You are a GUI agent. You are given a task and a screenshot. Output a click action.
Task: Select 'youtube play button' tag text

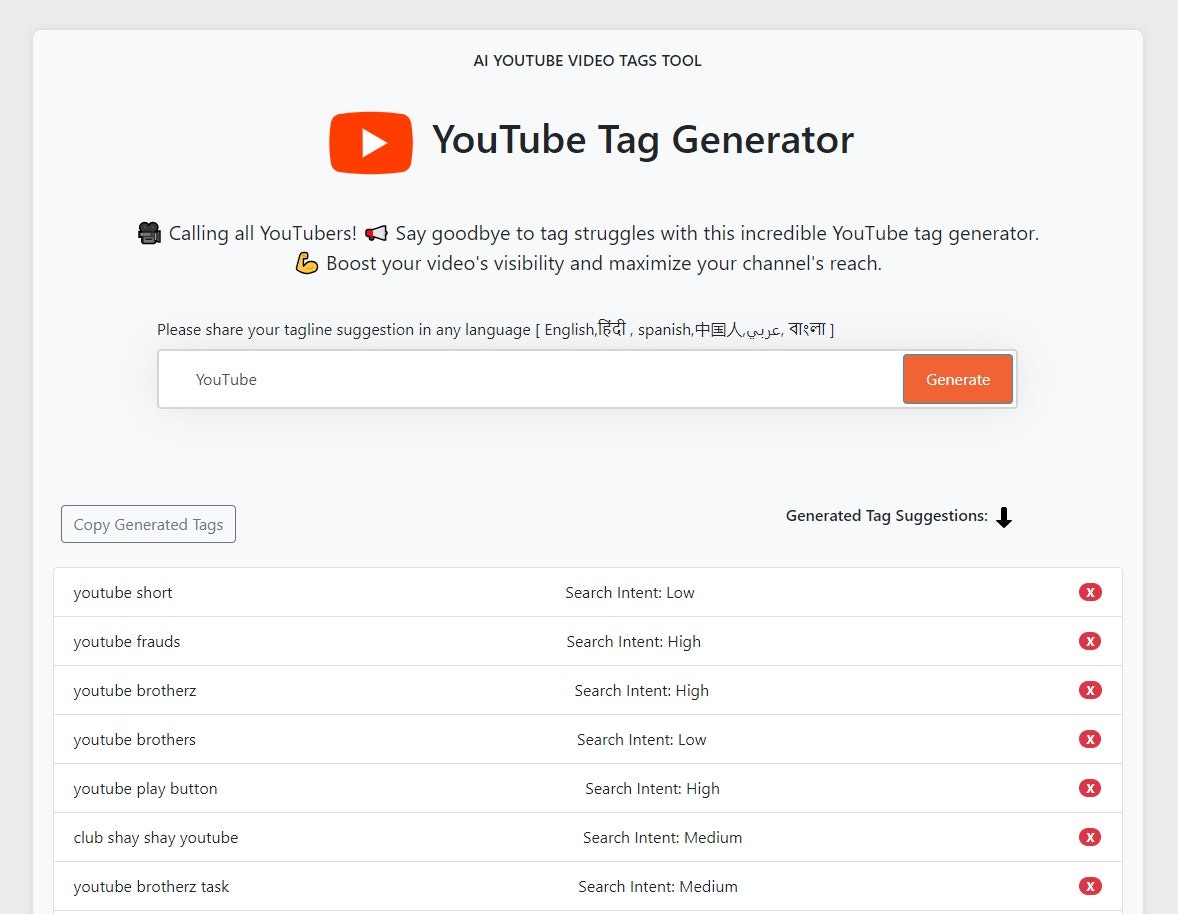point(145,789)
